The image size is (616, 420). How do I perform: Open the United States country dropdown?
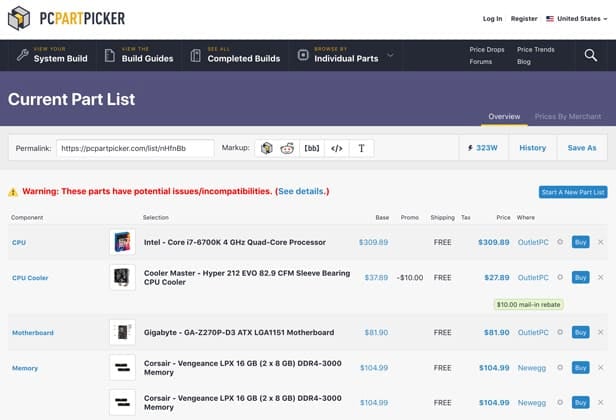(577, 18)
